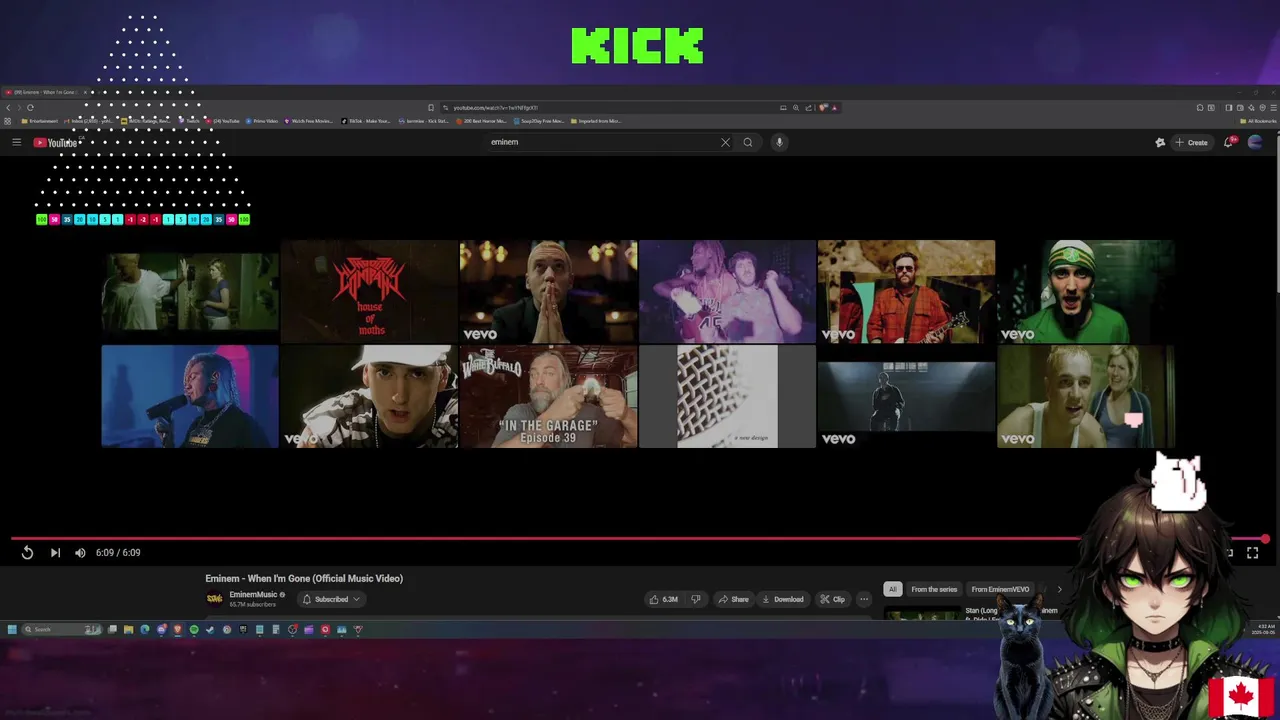Click the EminemMusic channel avatar
The height and width of the screenshot is (720, 1280).
tap(214, 598)
